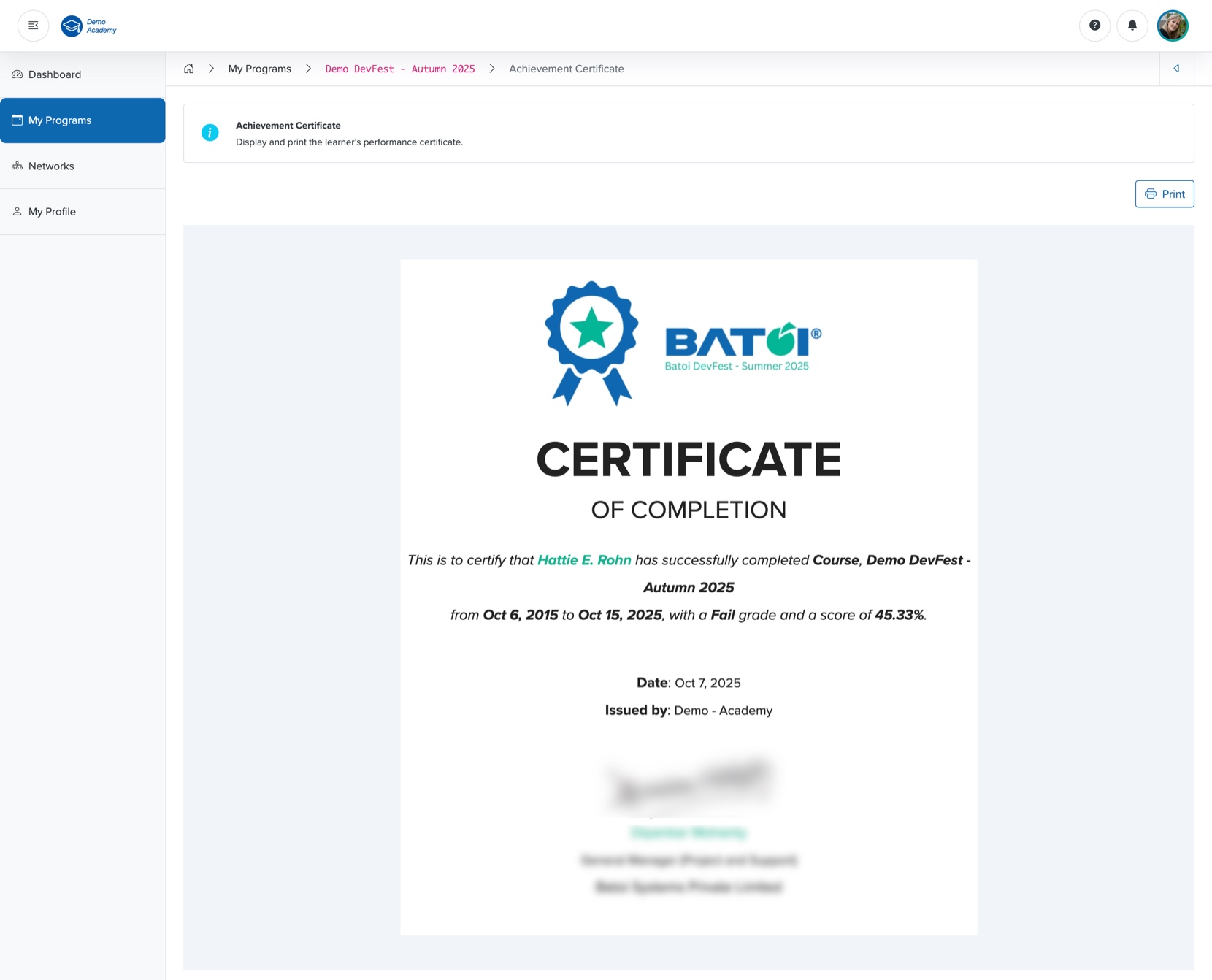The image size is (1212, 980).
Task: Click the Print button
Action: tap(1165, 194)
